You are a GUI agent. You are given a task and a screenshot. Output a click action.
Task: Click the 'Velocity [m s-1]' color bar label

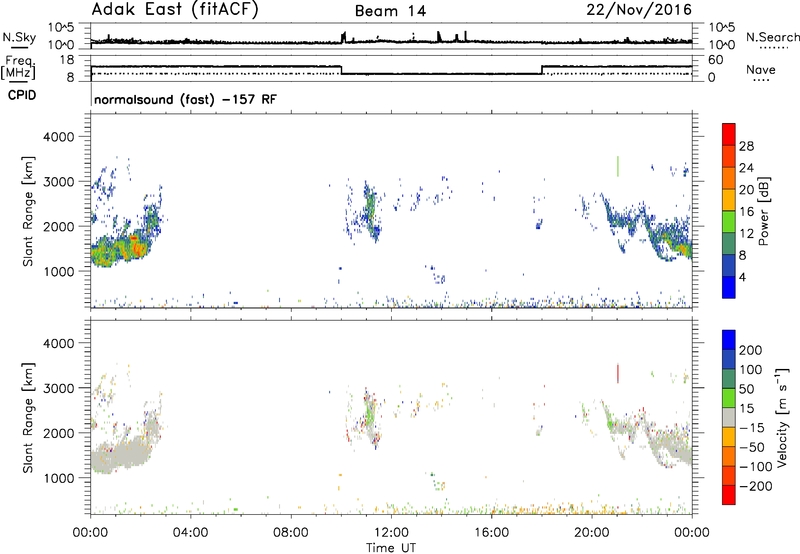781,417
